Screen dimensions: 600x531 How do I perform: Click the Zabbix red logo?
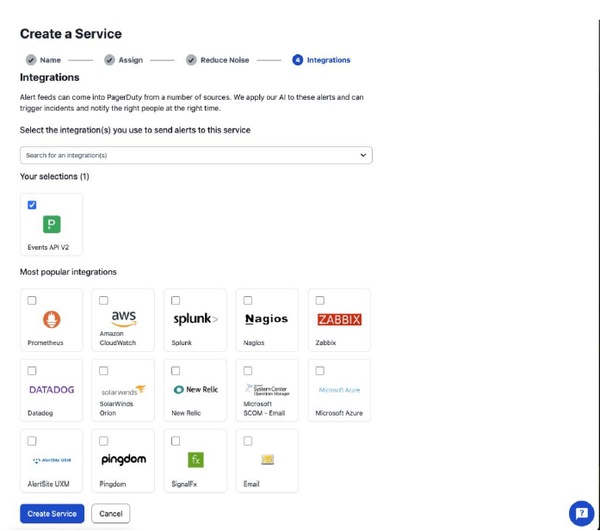click(x=339, y=319)
